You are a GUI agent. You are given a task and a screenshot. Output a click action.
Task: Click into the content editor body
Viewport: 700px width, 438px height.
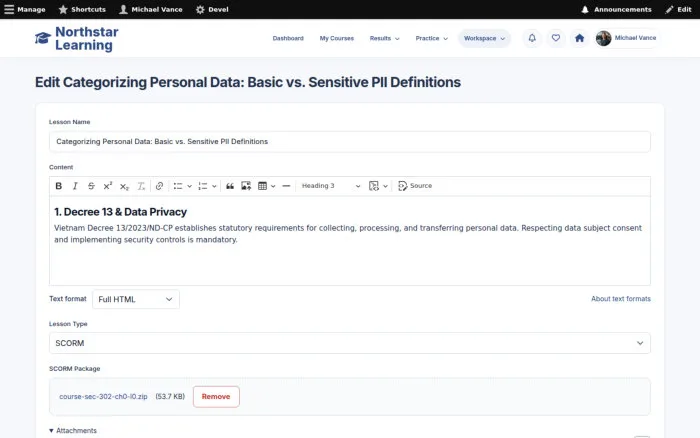click(350, 241)
